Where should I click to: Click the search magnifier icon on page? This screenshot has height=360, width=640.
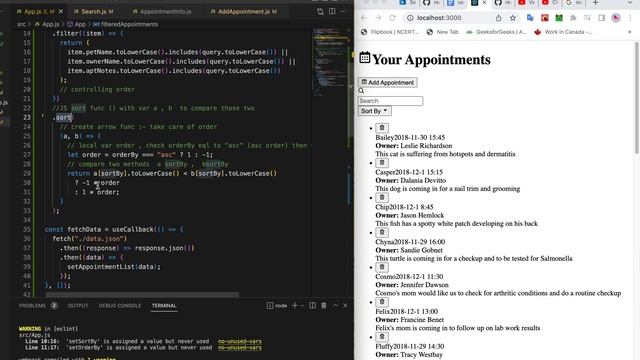[361, 91]
